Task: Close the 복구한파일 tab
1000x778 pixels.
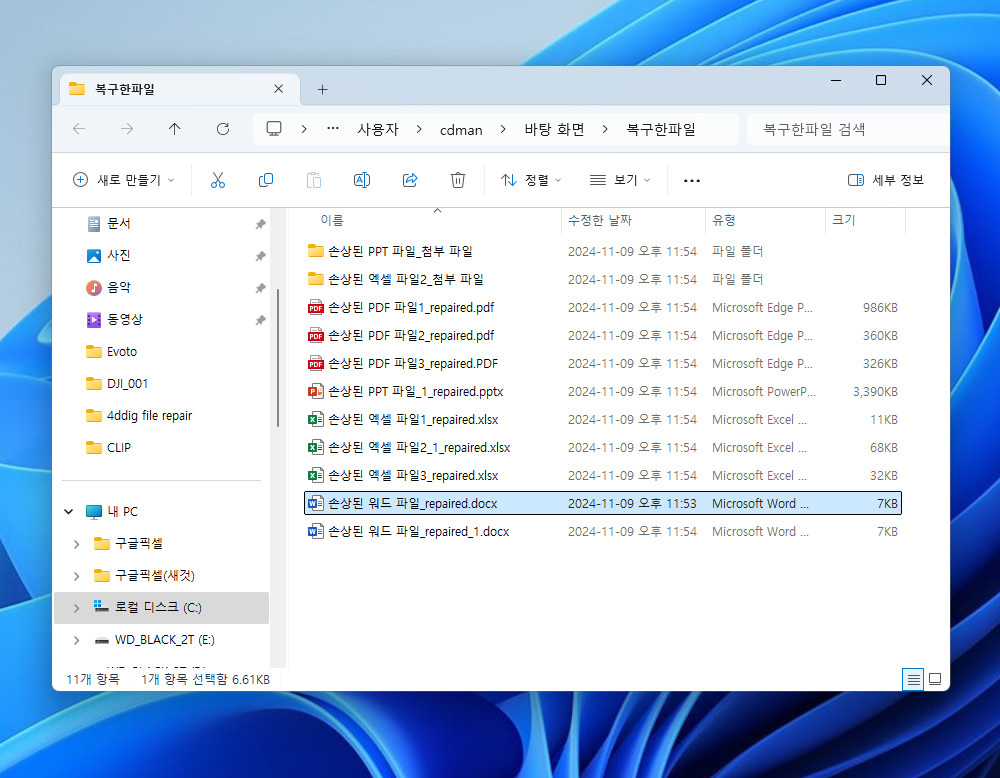Action: (279, 89)
